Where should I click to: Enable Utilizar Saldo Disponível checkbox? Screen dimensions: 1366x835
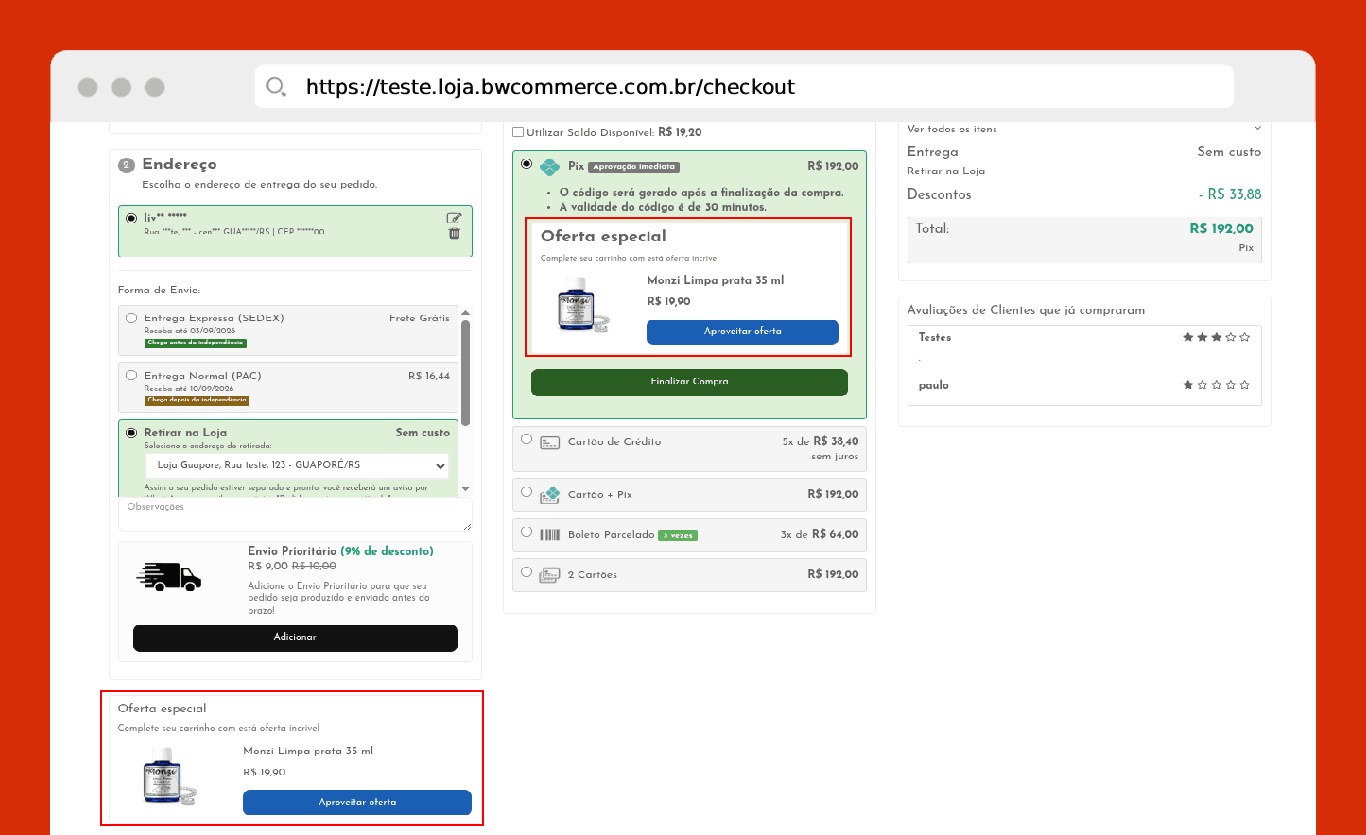518,132
